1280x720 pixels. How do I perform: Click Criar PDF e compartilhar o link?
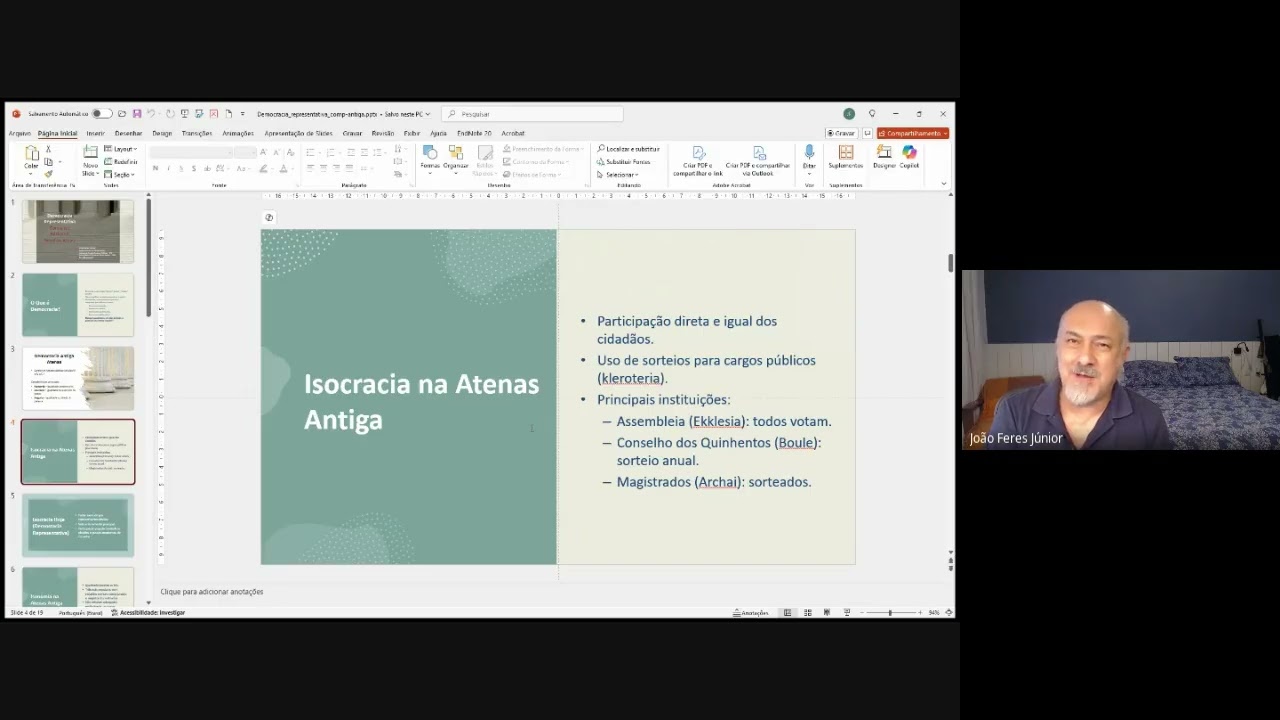coord(697,160)
